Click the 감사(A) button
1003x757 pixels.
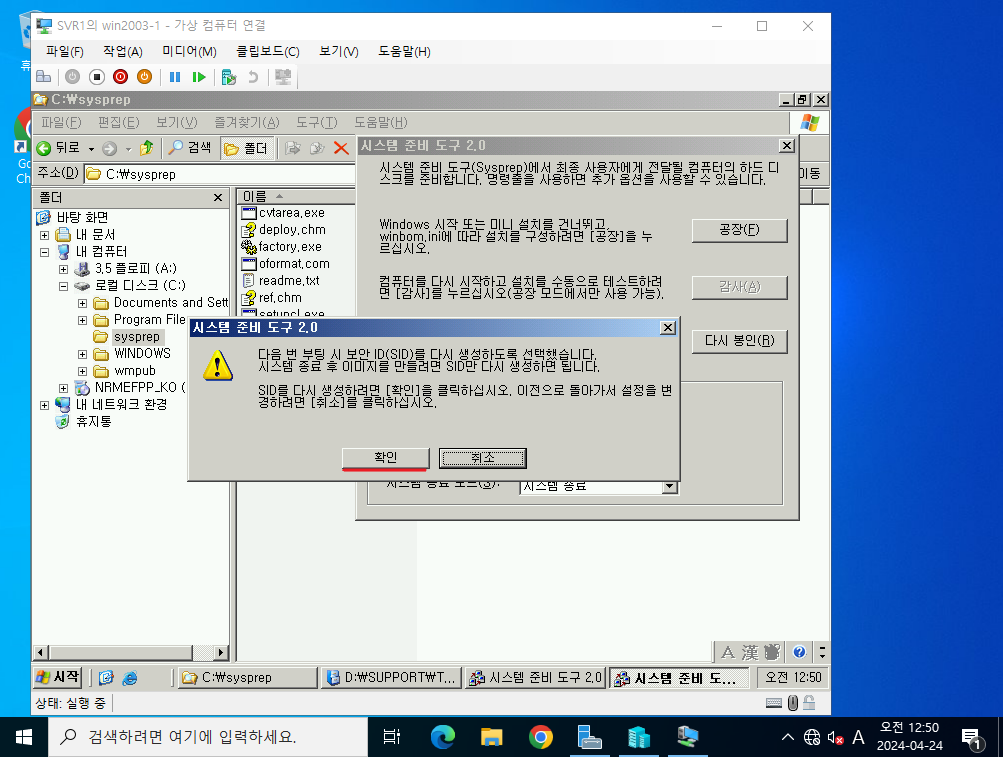coord(739,287)
